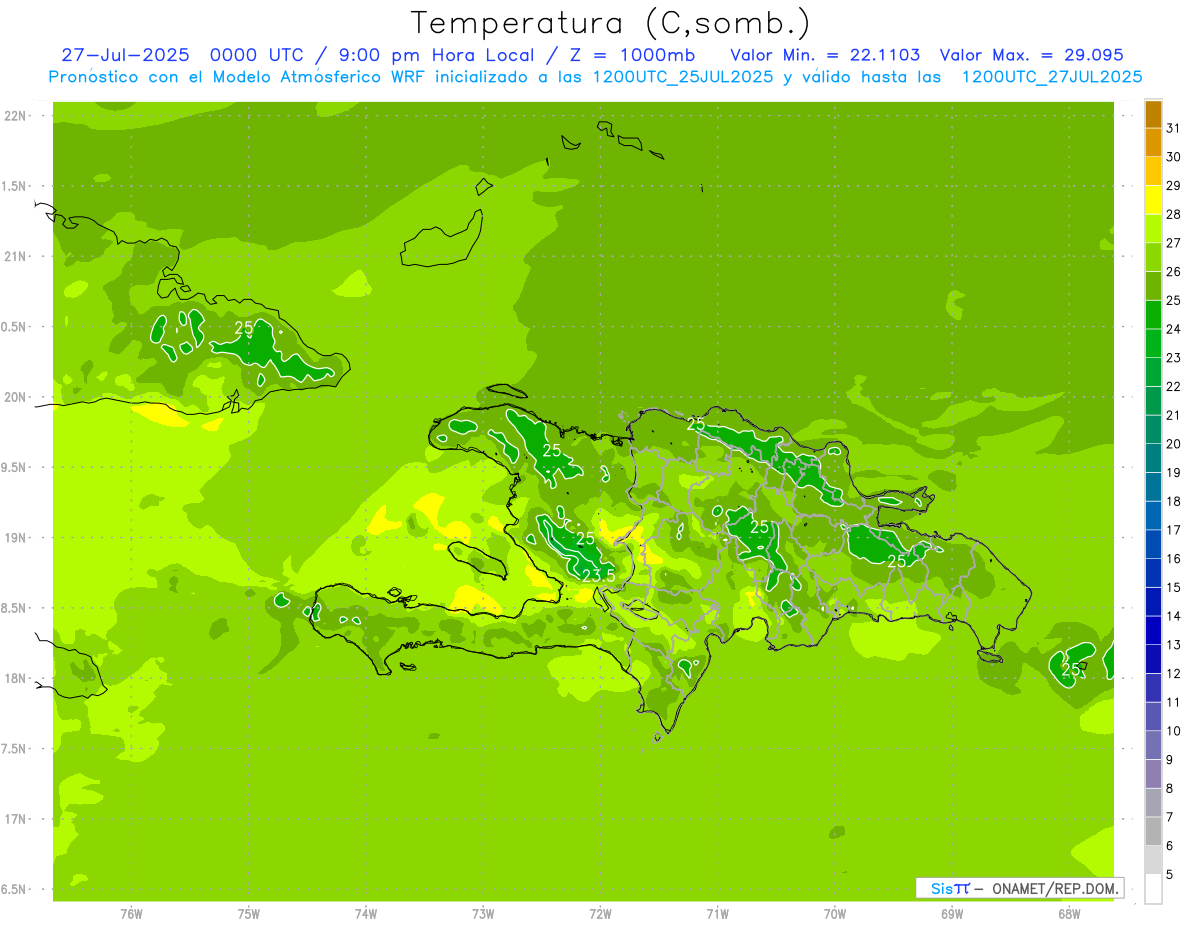The image size is (1200, 927).
Task: Select the '1200UTC_25JUL2025' initialization time
Action: point(682,77)
